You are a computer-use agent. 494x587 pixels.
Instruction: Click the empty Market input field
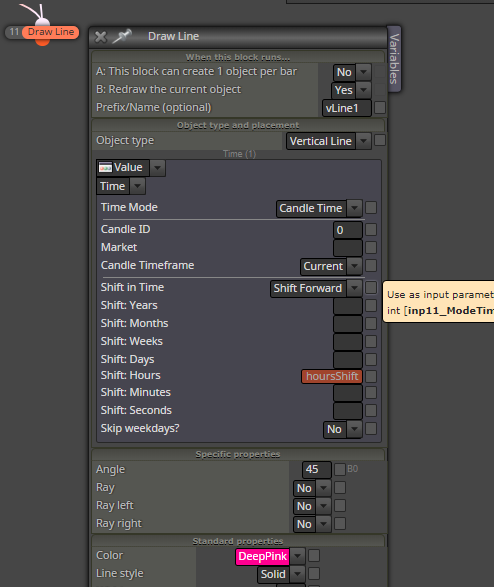click(x=348, y=248)
